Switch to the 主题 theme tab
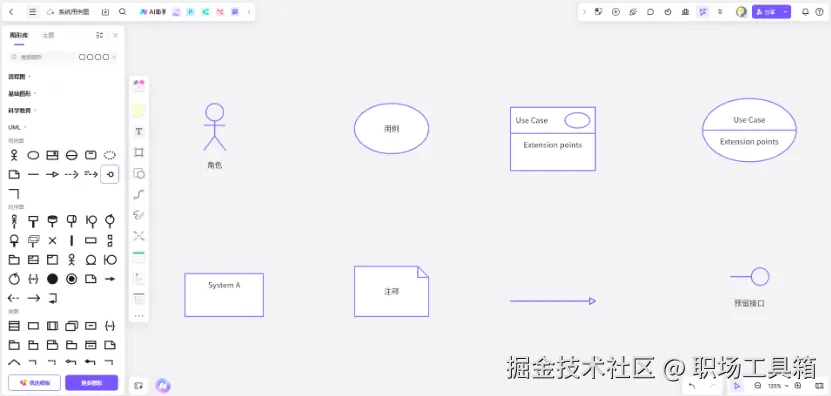Screen dimensions: 831x396 click(48, 36)
